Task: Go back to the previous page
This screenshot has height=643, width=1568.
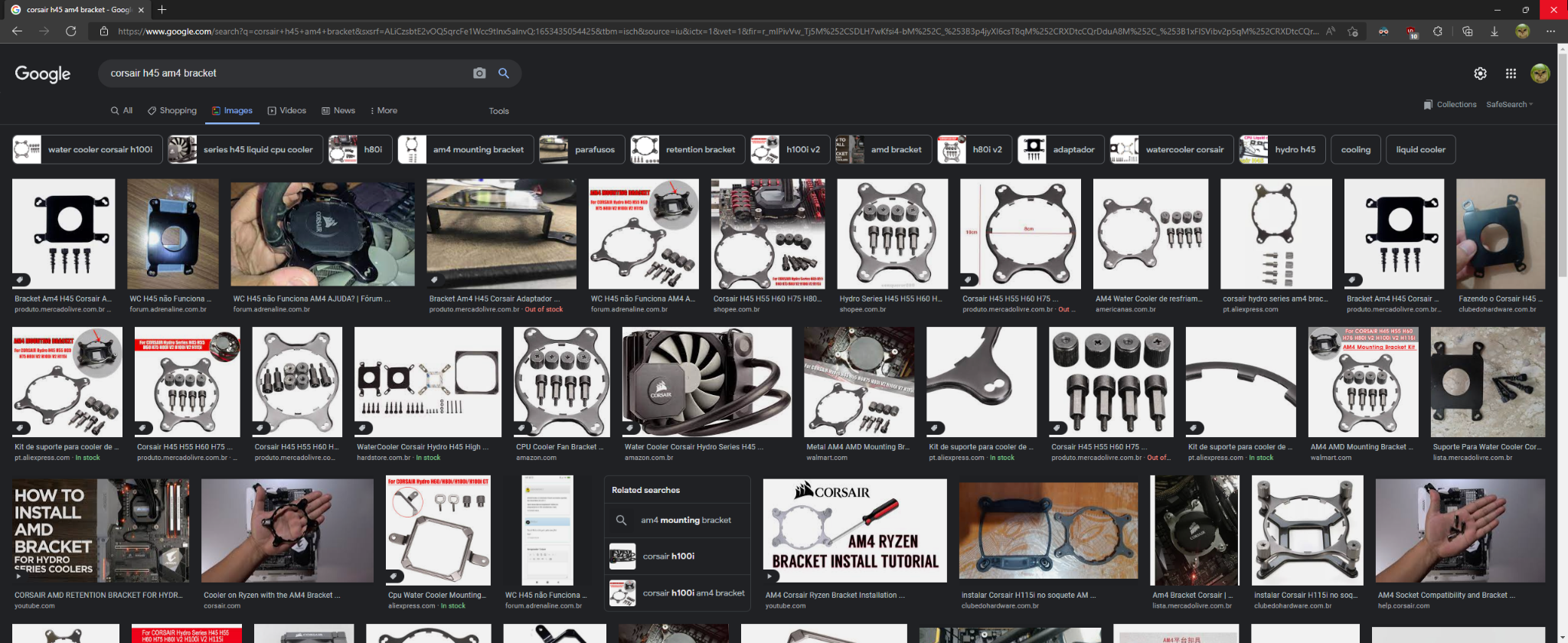Action: pos(18,31)
